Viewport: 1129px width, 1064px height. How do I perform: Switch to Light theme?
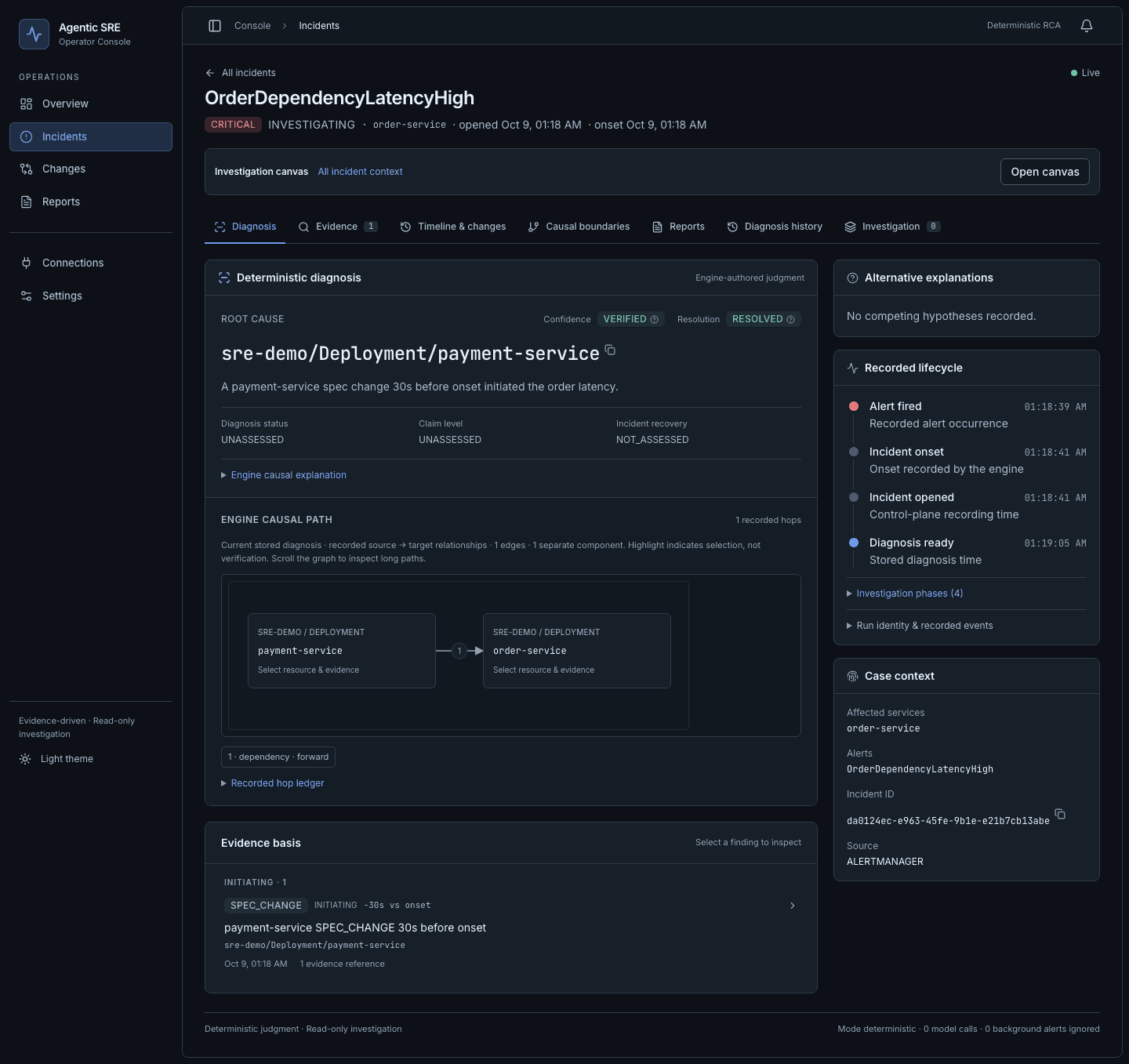point(56,759)
